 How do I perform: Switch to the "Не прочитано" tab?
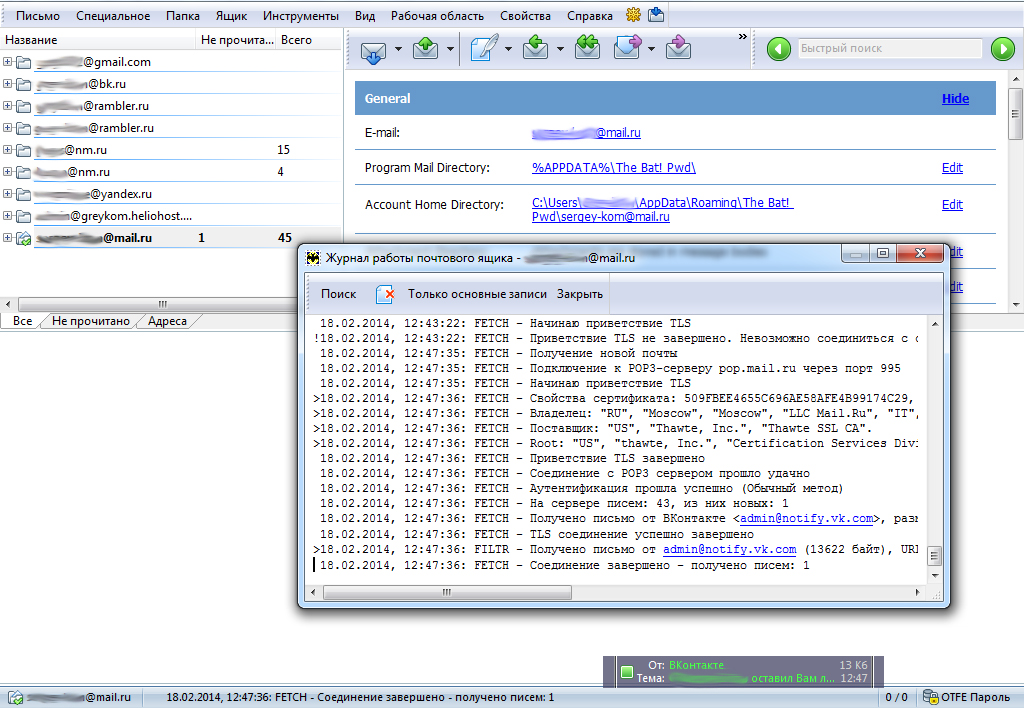(91, 321)
